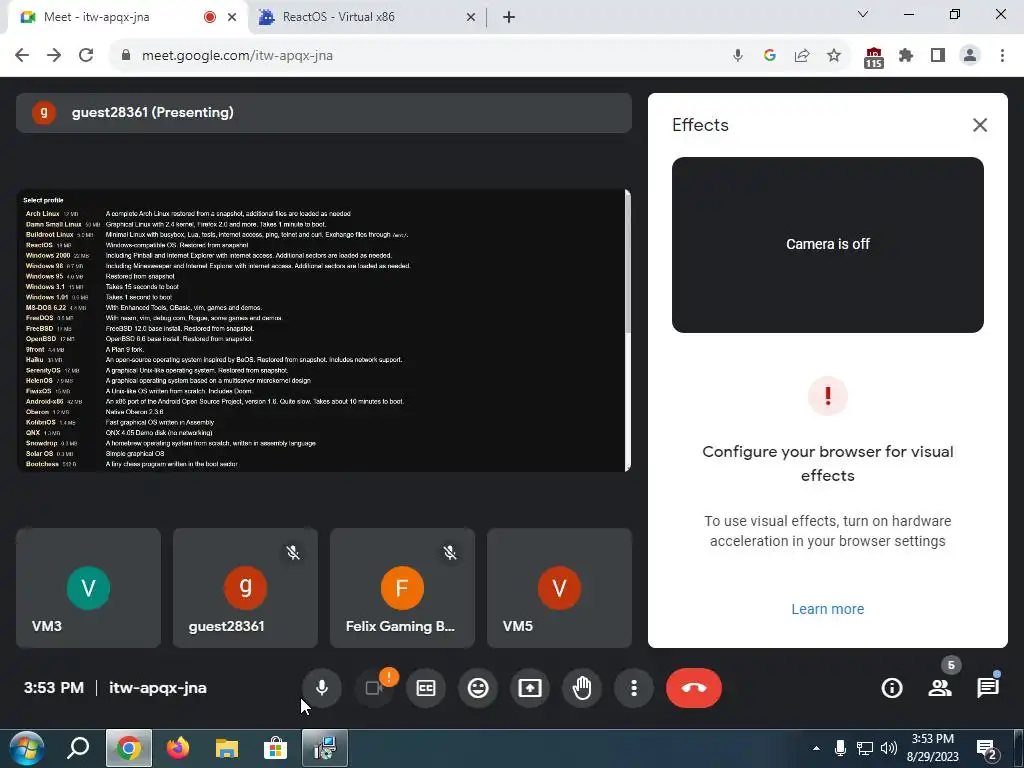Raise your hand

click(582, 688)
